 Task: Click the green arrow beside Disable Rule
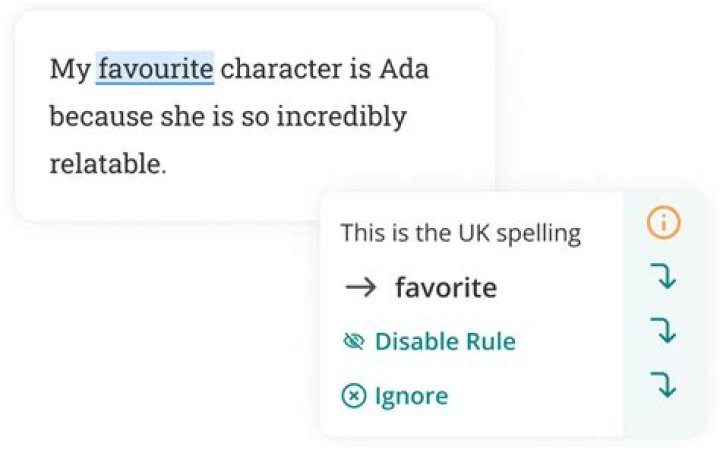pyautogui.click(x=663, y=331)
